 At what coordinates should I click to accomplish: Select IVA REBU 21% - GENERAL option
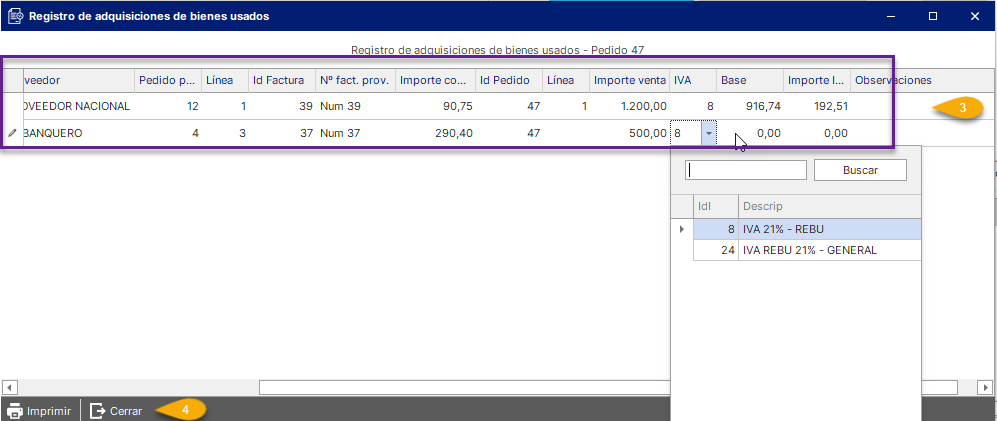pos(807,251)
